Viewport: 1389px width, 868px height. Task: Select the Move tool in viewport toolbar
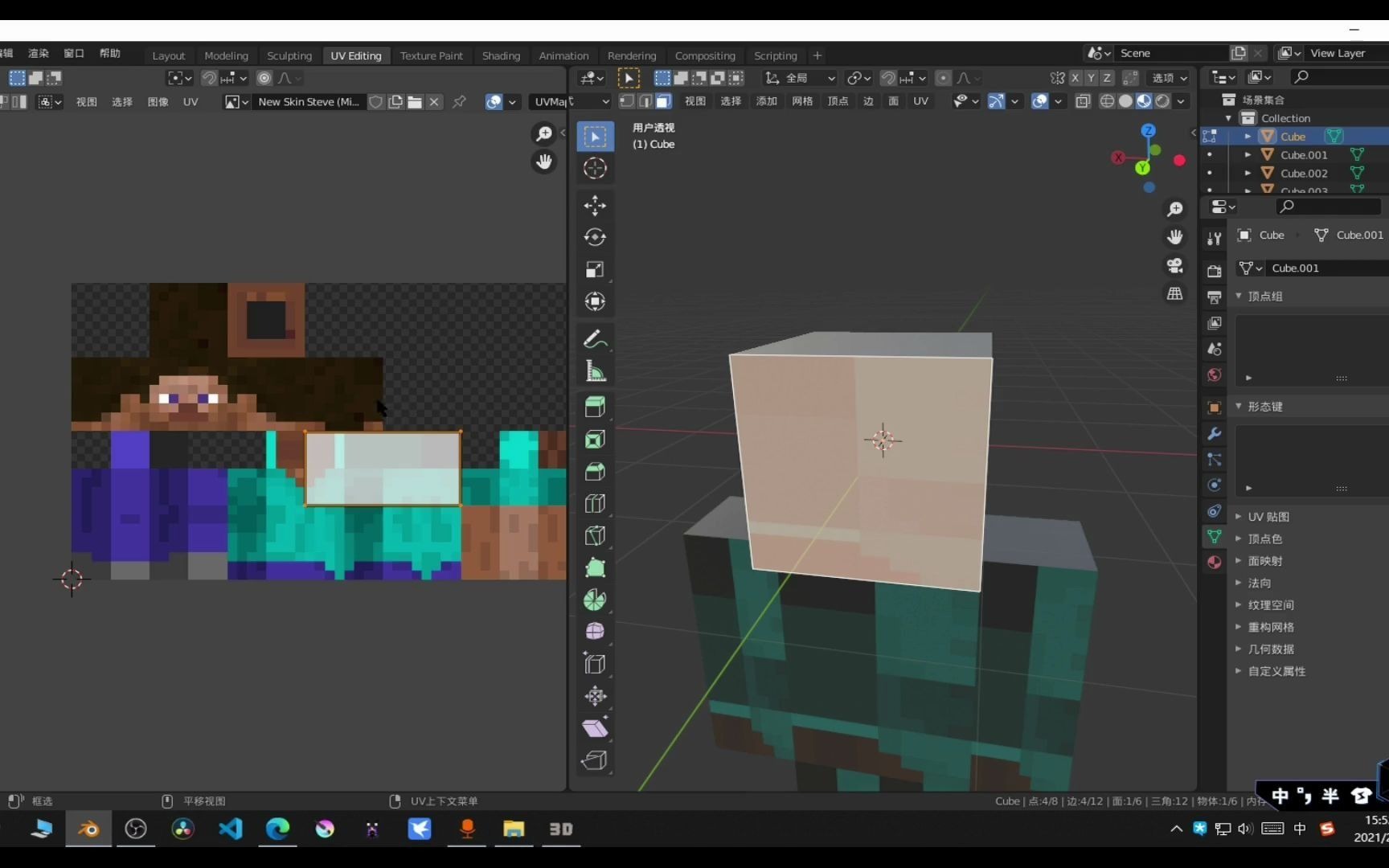click(x=595, y=206)
